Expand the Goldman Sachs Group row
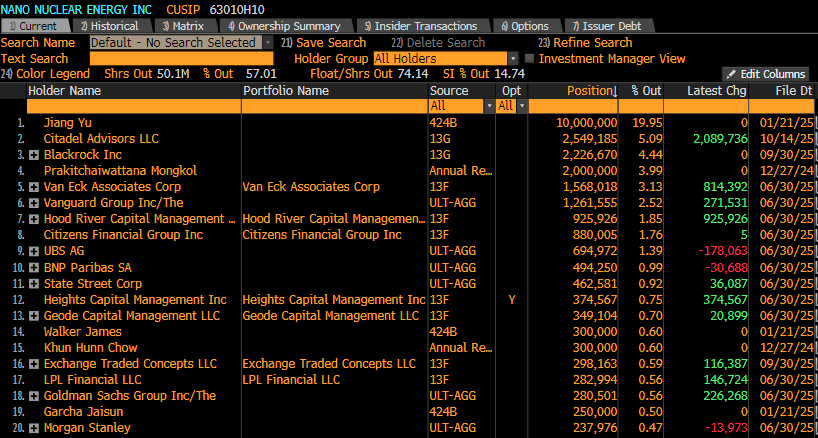Viewport: 818px width, 438px height. pos(34,396)
